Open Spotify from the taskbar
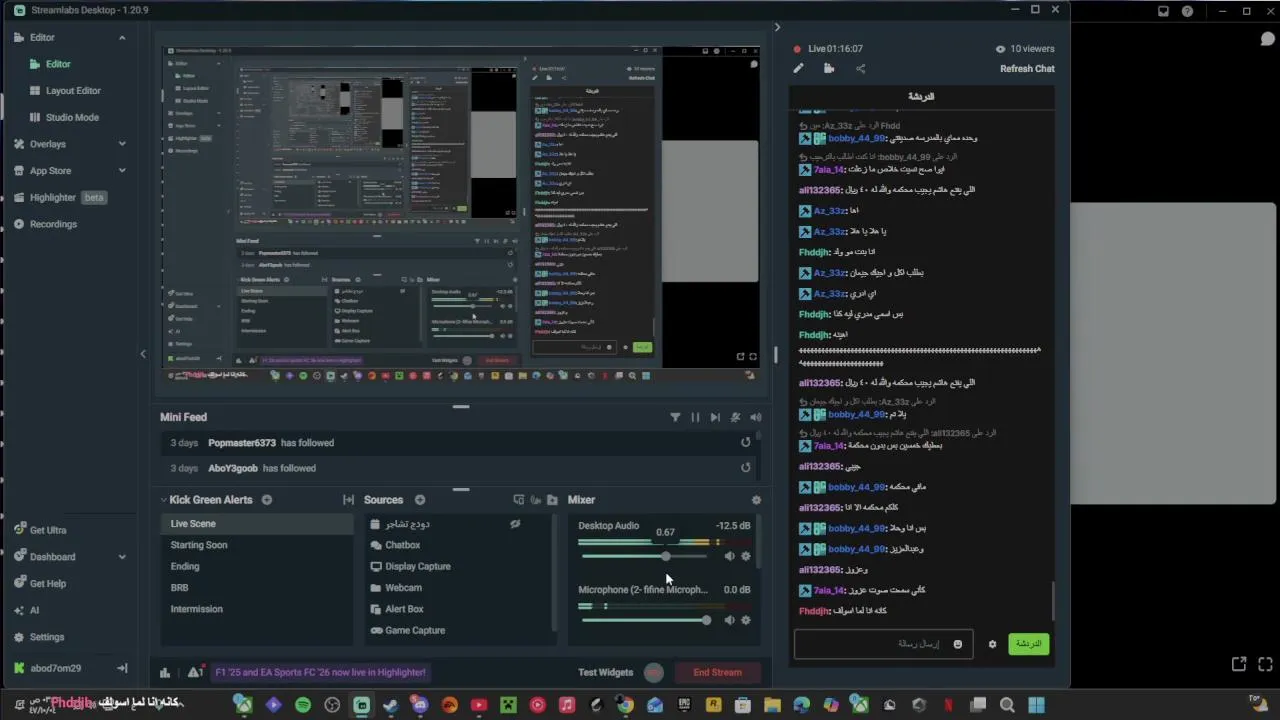1280x720 pixels. 302,705
